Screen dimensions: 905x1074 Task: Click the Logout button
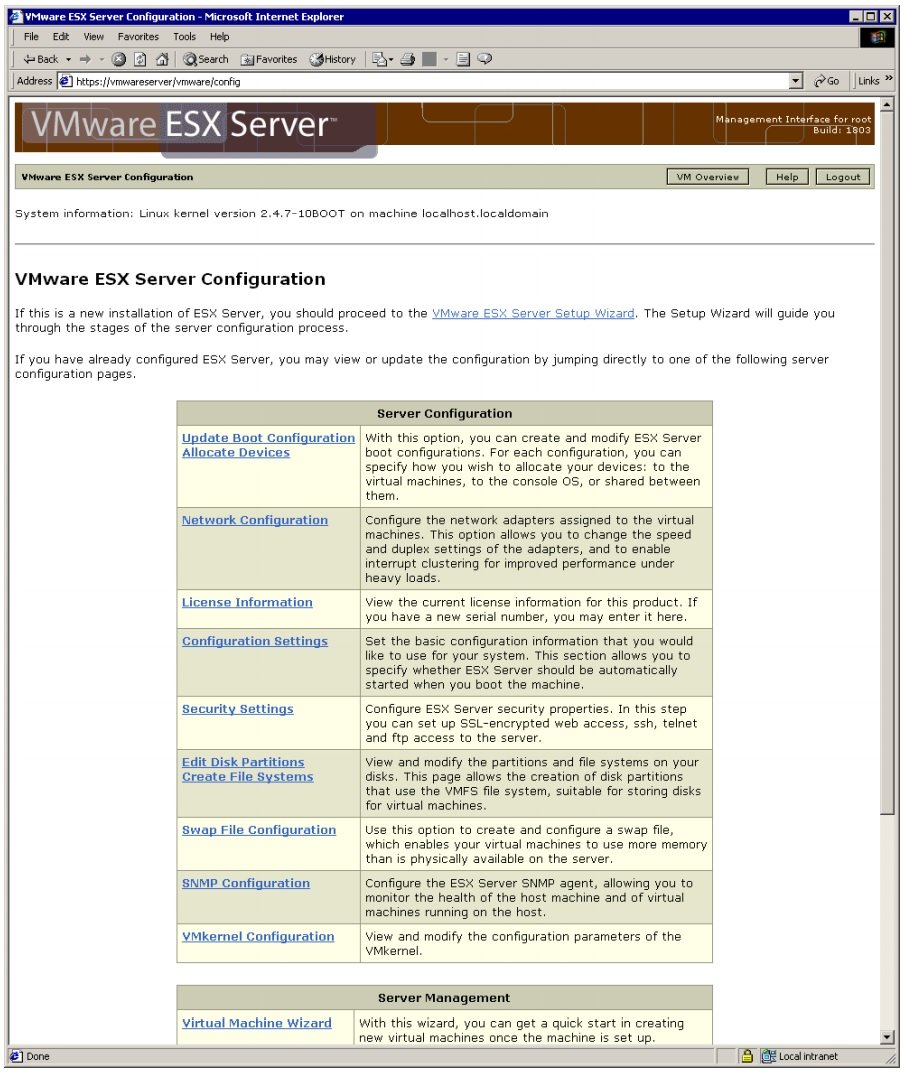click(843, 176)
